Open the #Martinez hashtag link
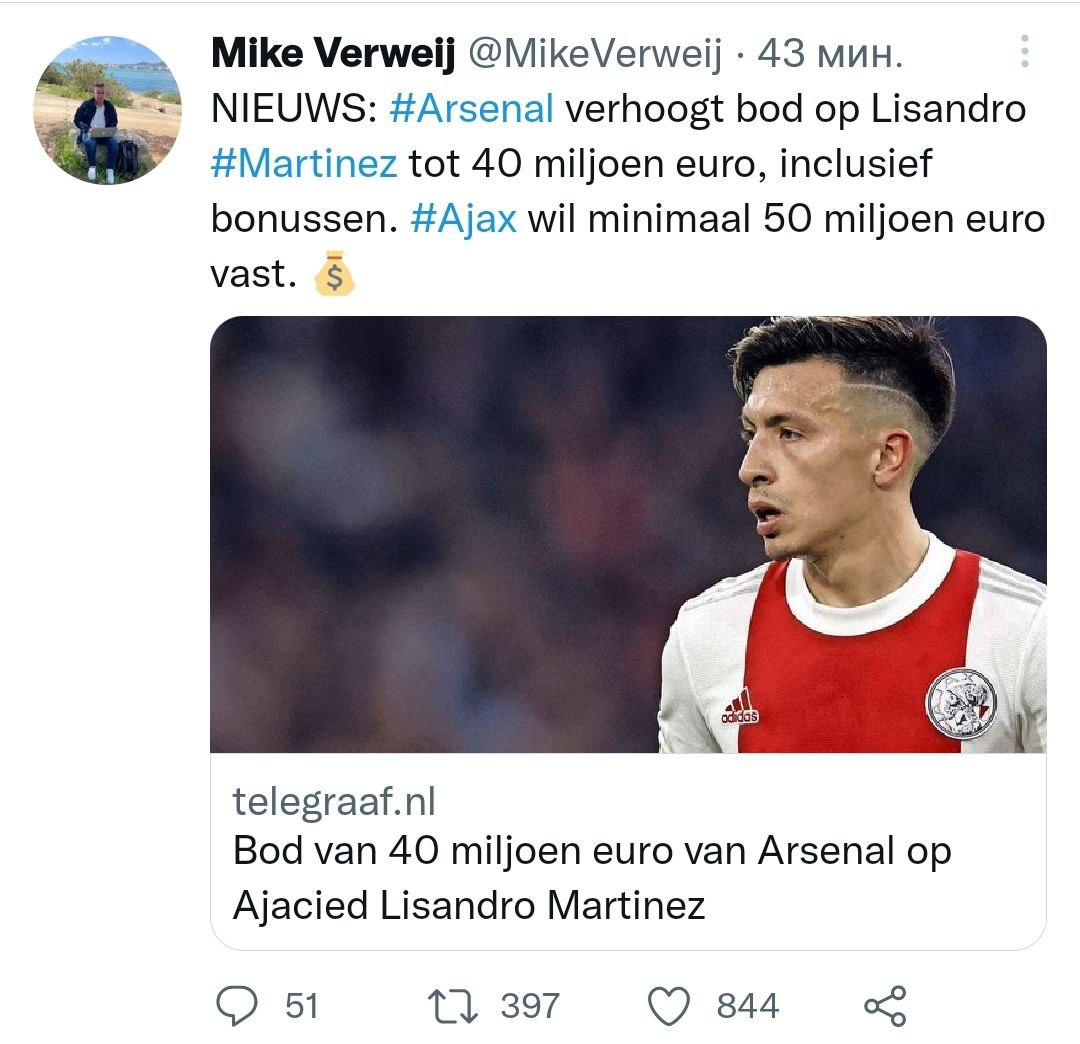Image resolution: width=1080 pixels, height=1044 pixels. (x=304, y=163)
